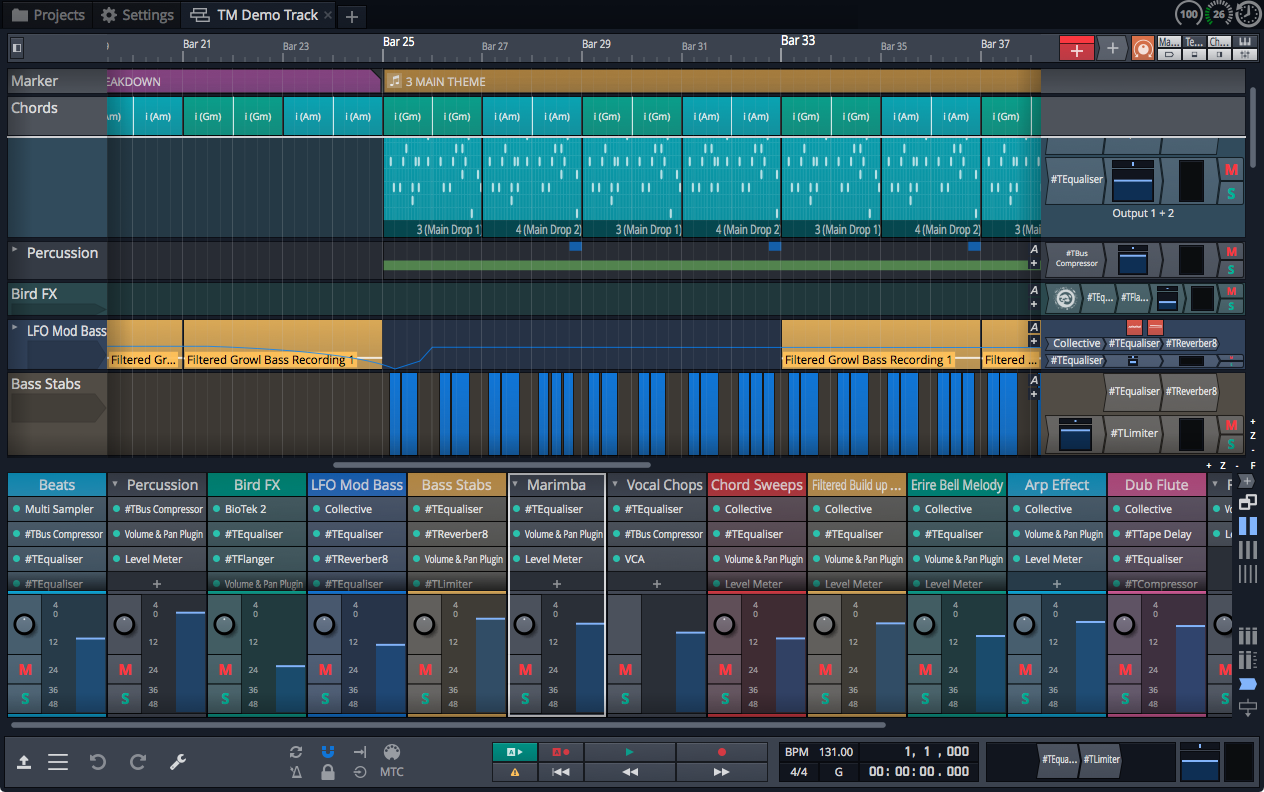
Task: Toggle the snap lock icon in the transport bar
Action: (327, 772)
